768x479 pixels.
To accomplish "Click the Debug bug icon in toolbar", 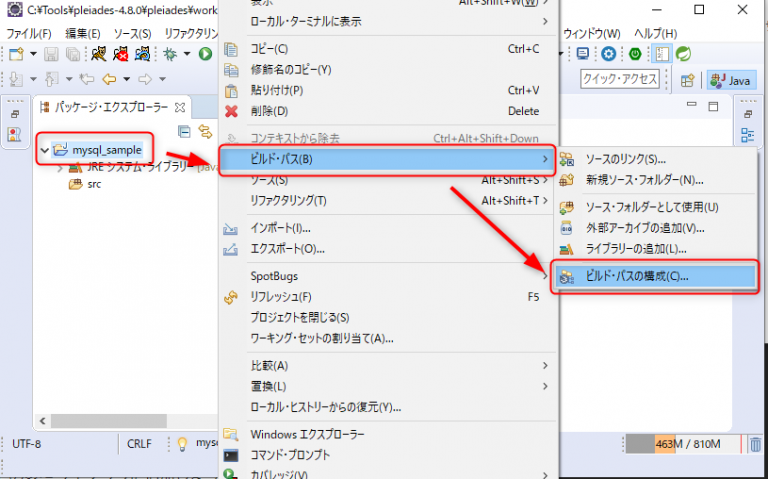I will click(x=171, y=54).
